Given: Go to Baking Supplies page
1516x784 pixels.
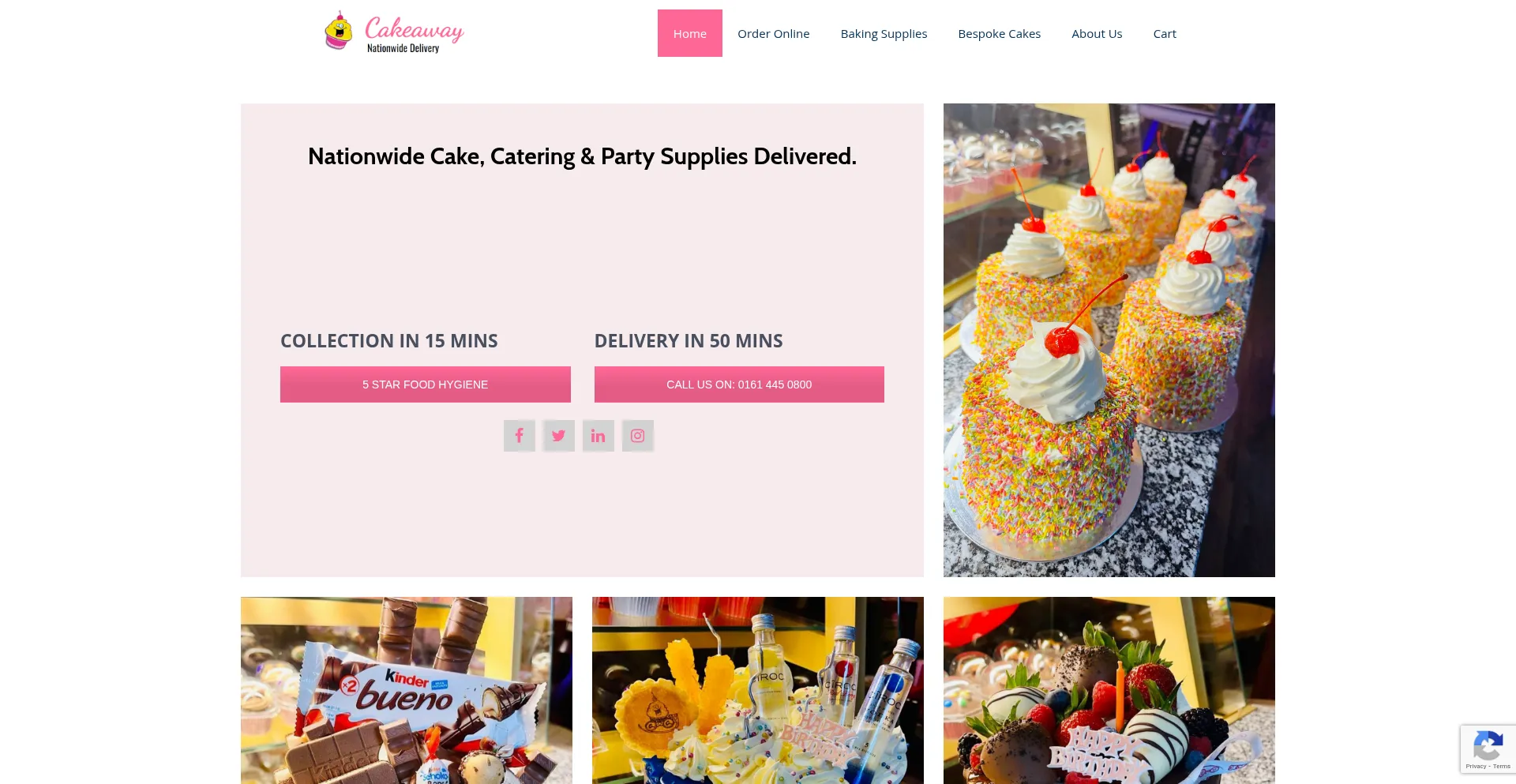Looking at the screenshot, I should [x=884, y=33].
